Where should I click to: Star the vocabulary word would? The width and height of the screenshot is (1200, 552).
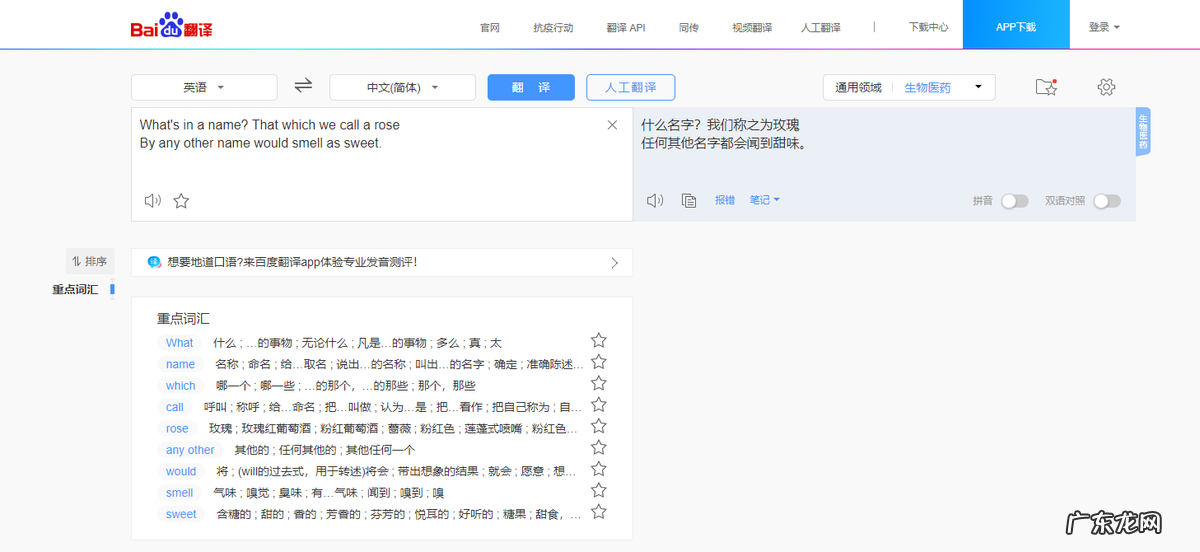(599, 469)
